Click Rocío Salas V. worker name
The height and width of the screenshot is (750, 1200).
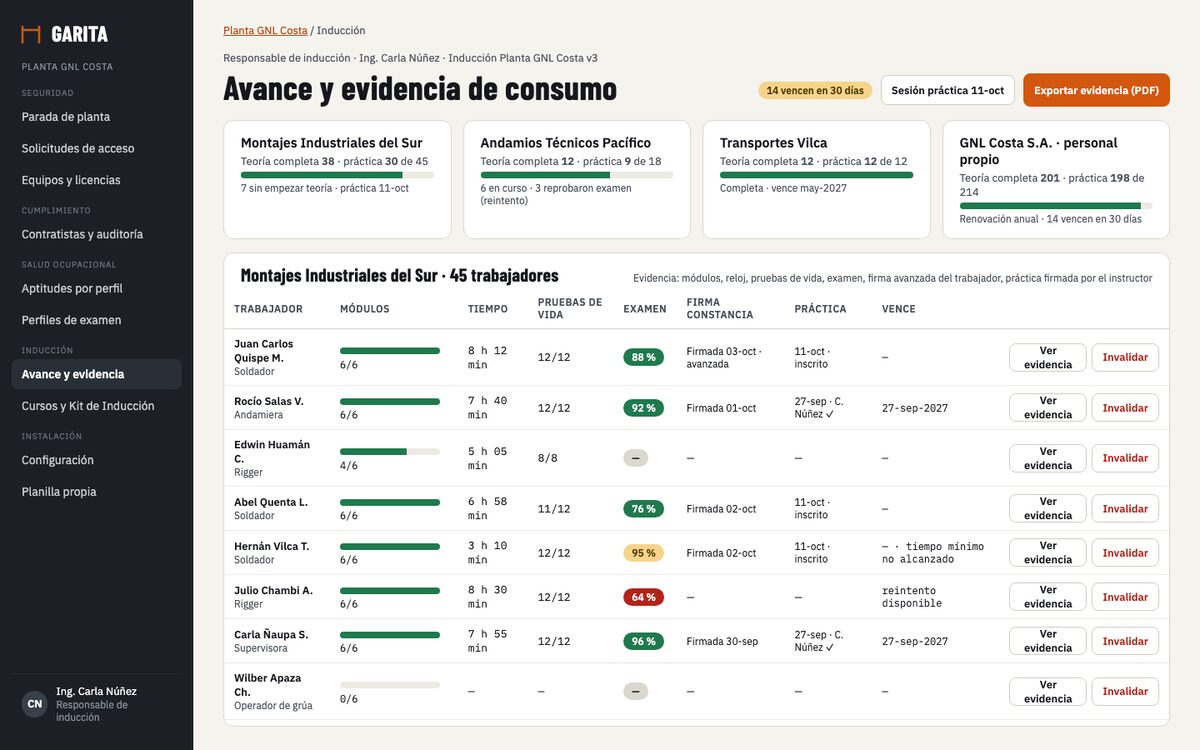(x=269, y=401)
